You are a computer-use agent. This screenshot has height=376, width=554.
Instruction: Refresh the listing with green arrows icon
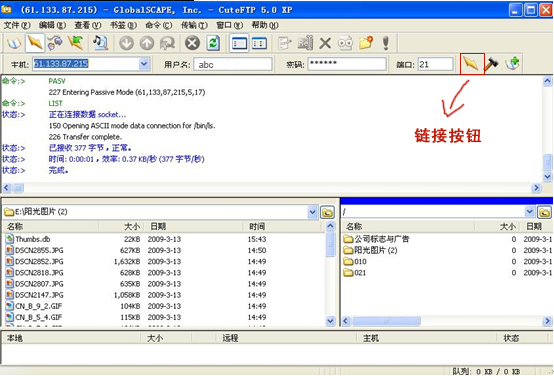coord(213,43)
